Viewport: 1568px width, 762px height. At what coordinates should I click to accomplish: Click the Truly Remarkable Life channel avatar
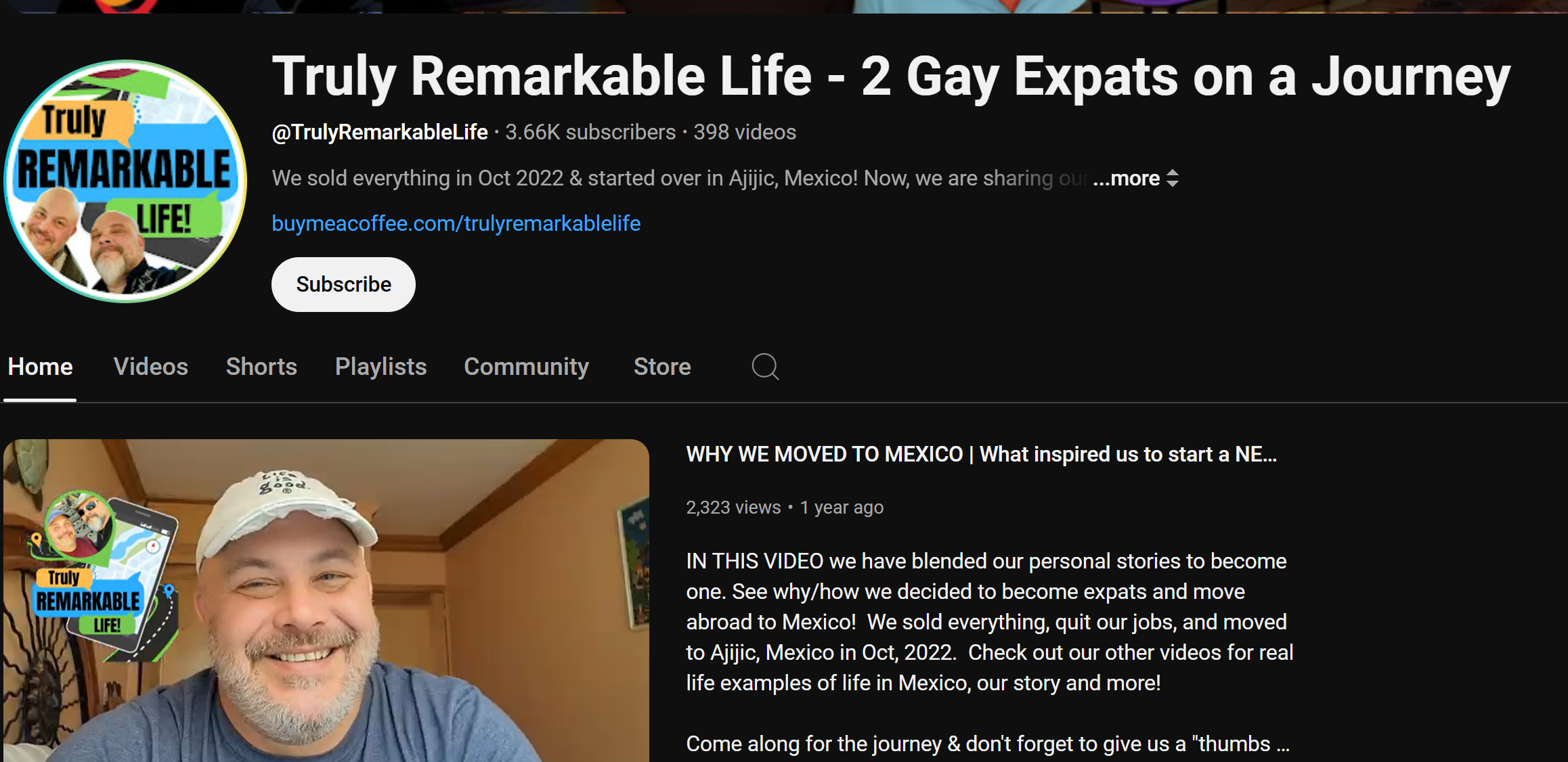[x=125, y=181]
